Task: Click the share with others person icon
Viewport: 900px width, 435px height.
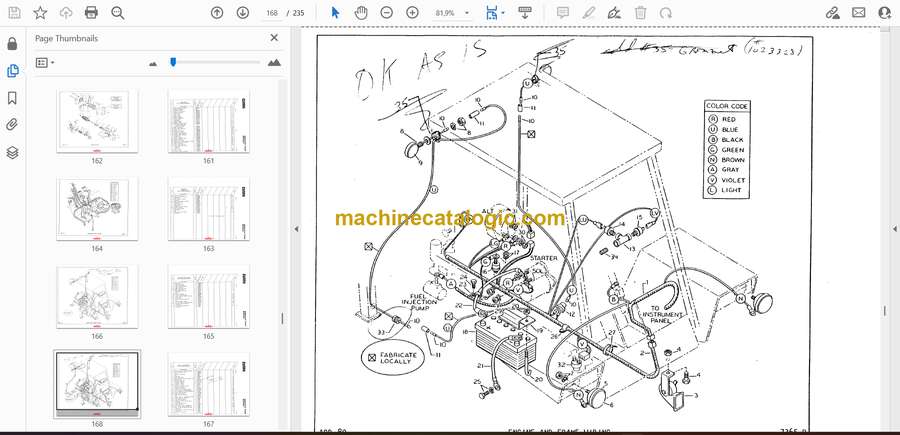Action: (x=885, y=13)
